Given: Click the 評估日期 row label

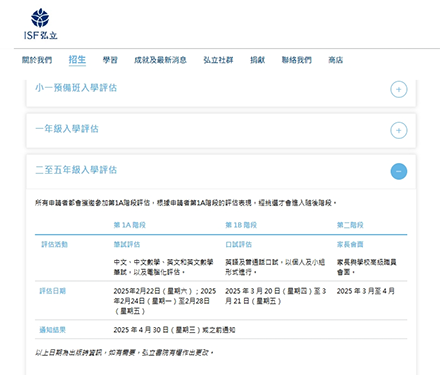Looking at the screenshot, I should click(x=53, y=291).
